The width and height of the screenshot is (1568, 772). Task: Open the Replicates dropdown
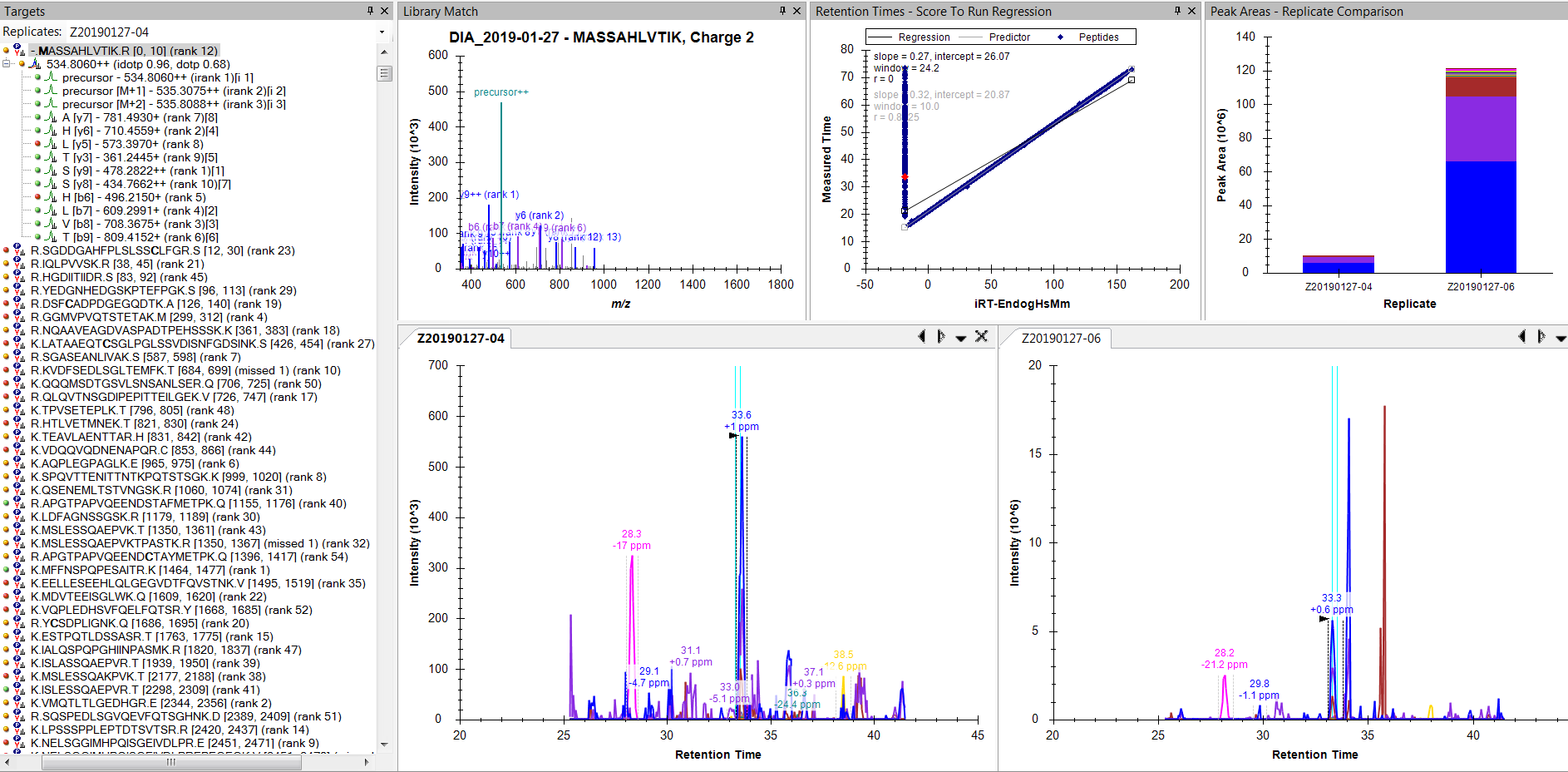(x=382, y=32)
